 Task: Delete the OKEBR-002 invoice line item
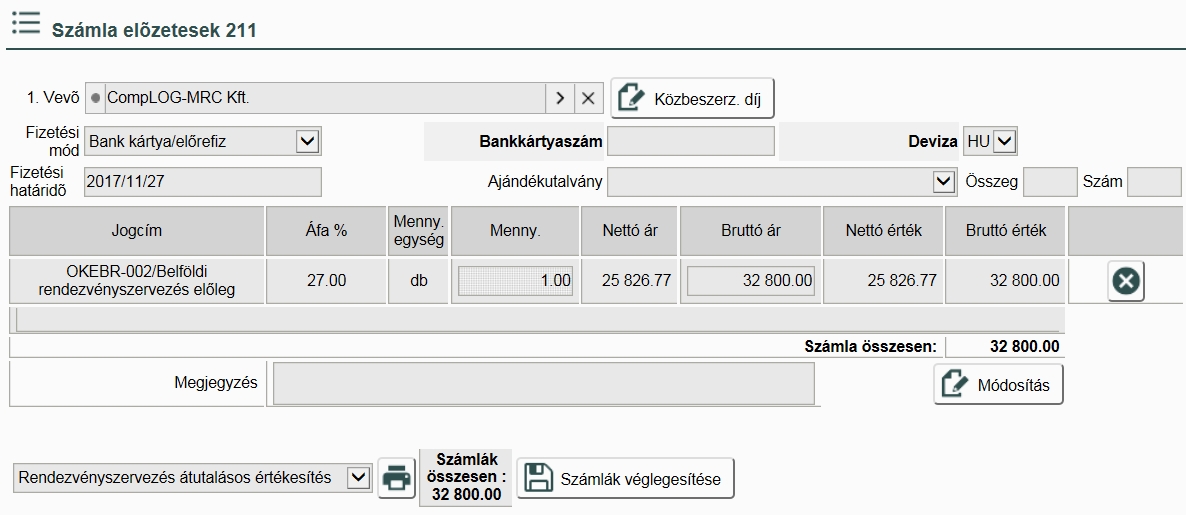pos(1126,282)
